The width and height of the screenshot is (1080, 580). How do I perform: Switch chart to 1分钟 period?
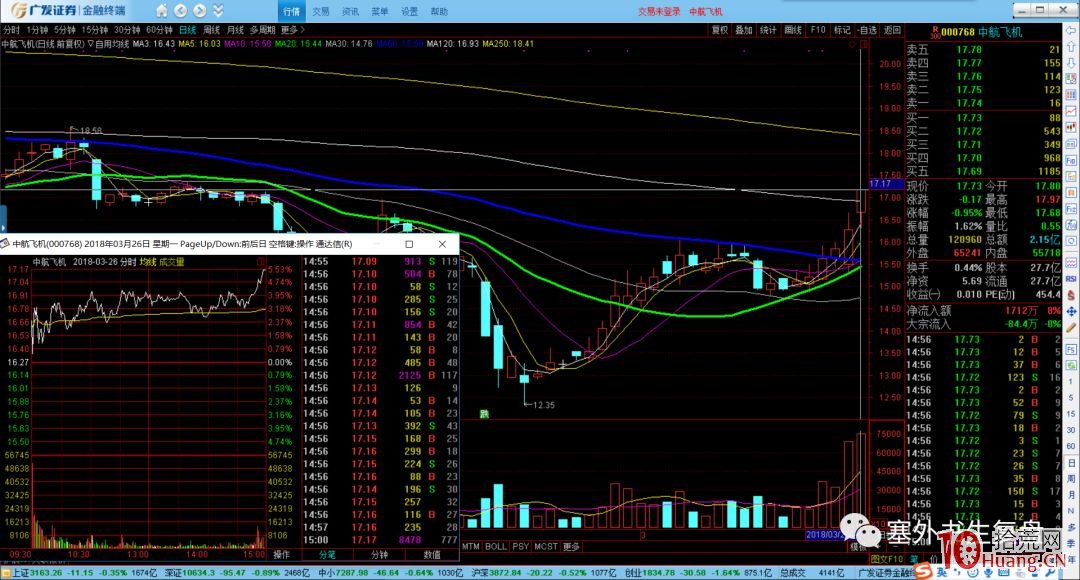coord(37,30)
